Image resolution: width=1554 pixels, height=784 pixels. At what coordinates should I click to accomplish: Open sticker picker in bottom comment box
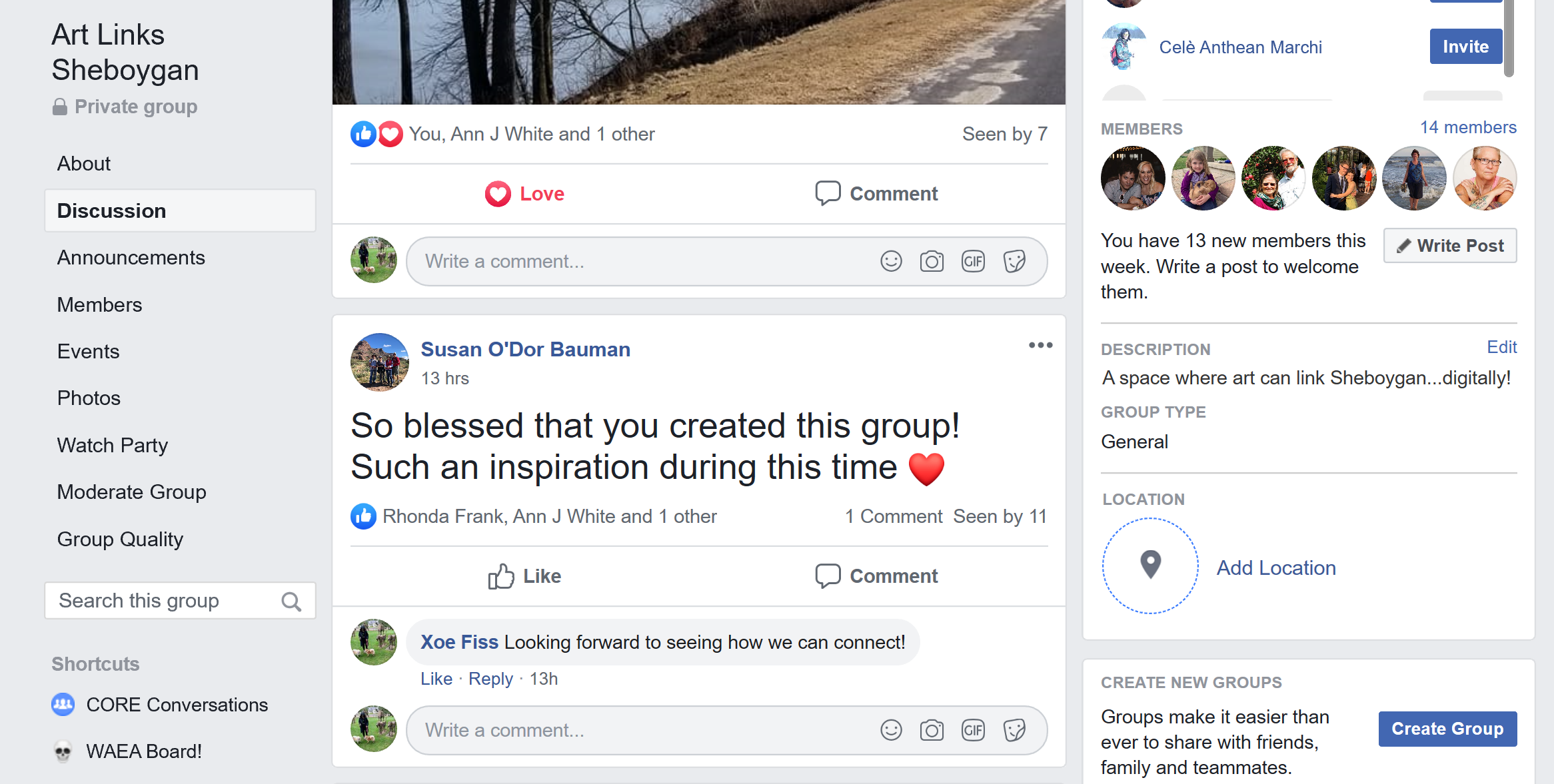(1014, 730)
